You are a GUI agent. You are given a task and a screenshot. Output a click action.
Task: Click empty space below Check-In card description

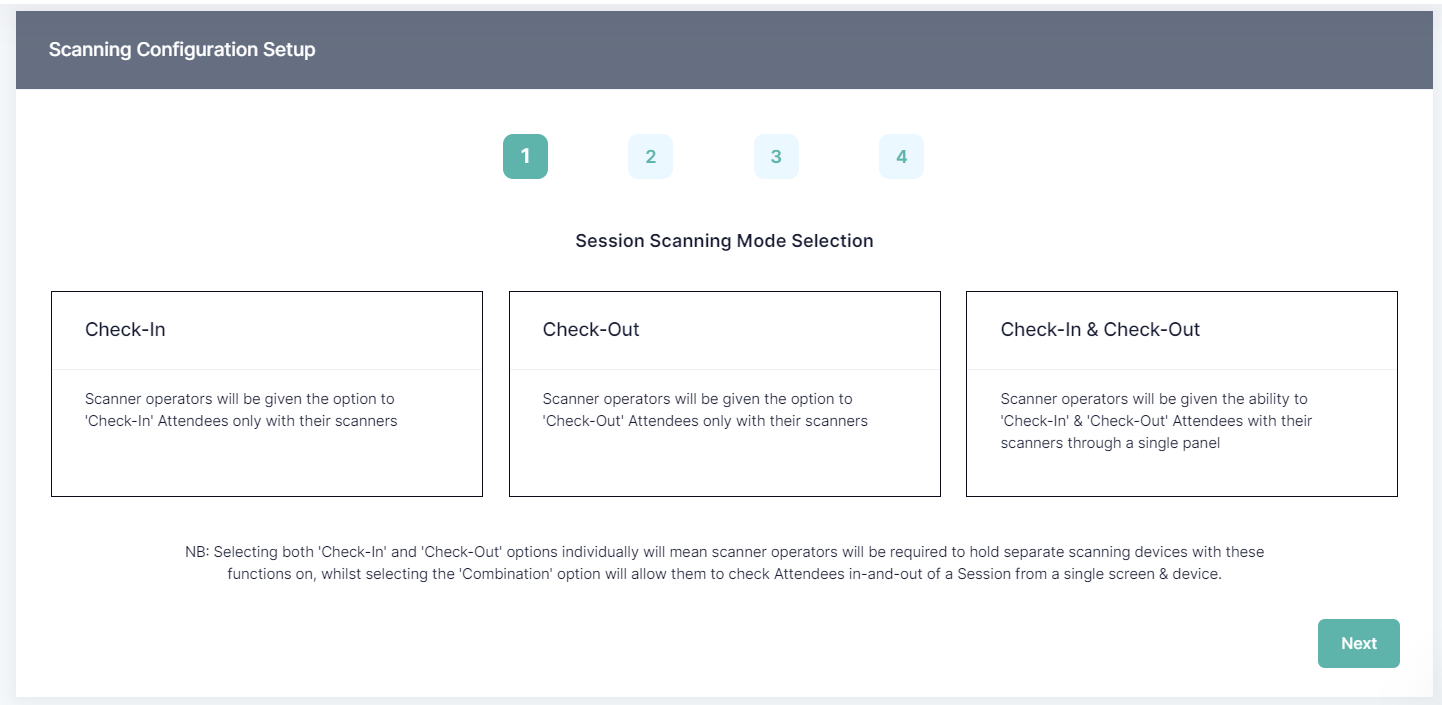pos(267,465)
